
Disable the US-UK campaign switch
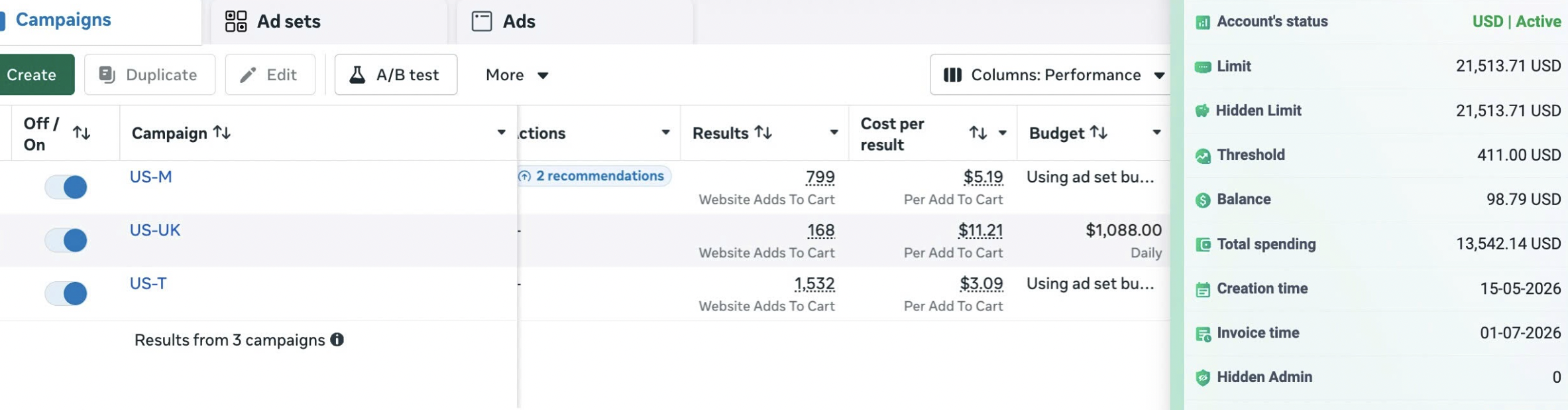pyautogui.click(x=66, y=240)
